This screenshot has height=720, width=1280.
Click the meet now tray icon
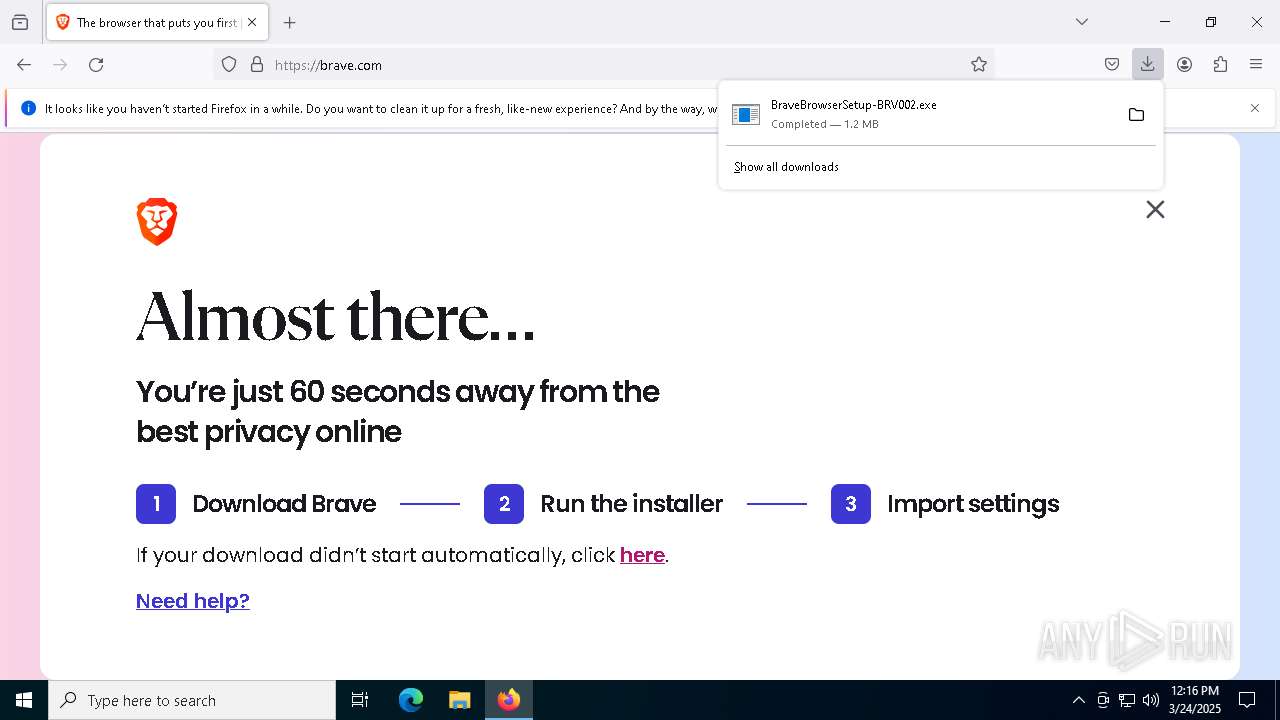coord(1103,700)
